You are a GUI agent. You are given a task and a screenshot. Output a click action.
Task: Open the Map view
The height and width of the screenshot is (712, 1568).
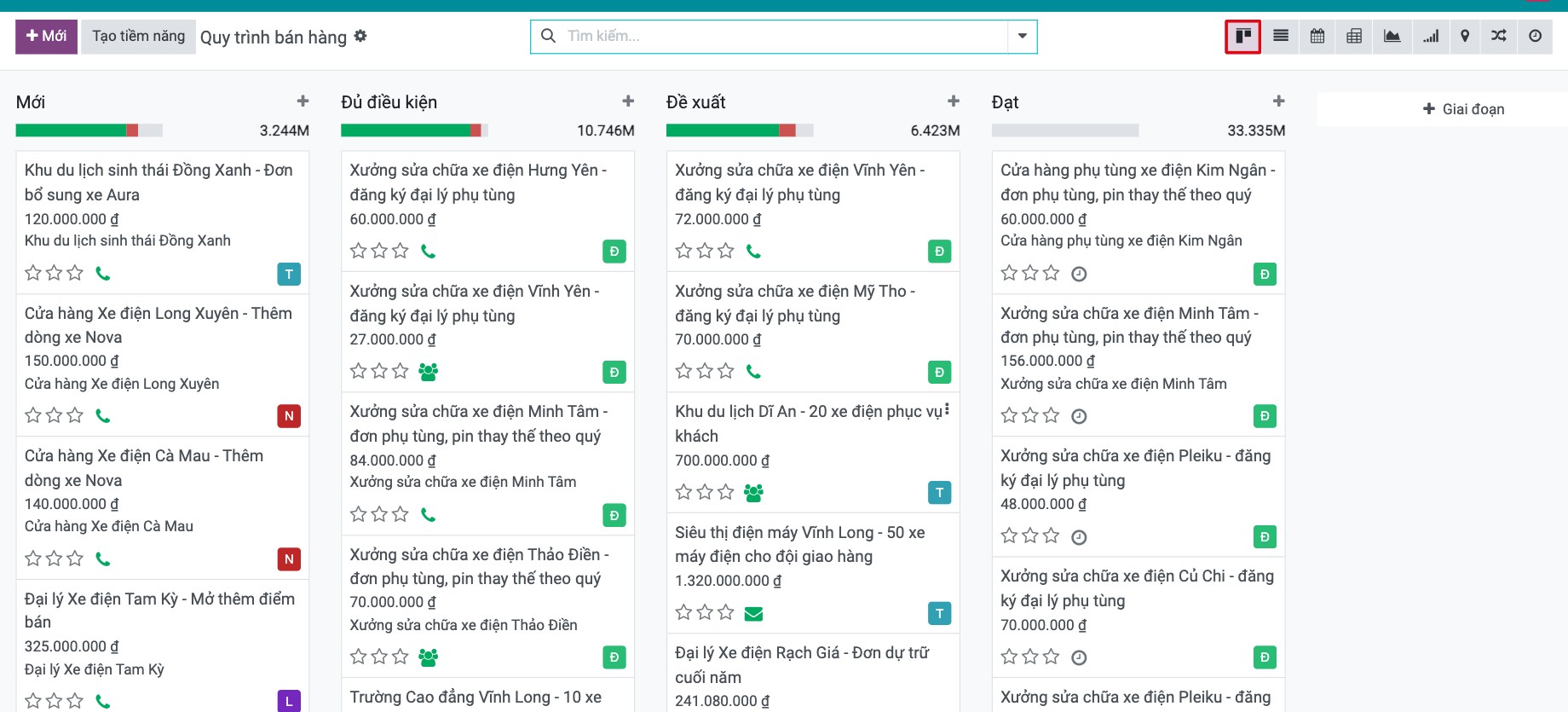point(1465,37)
